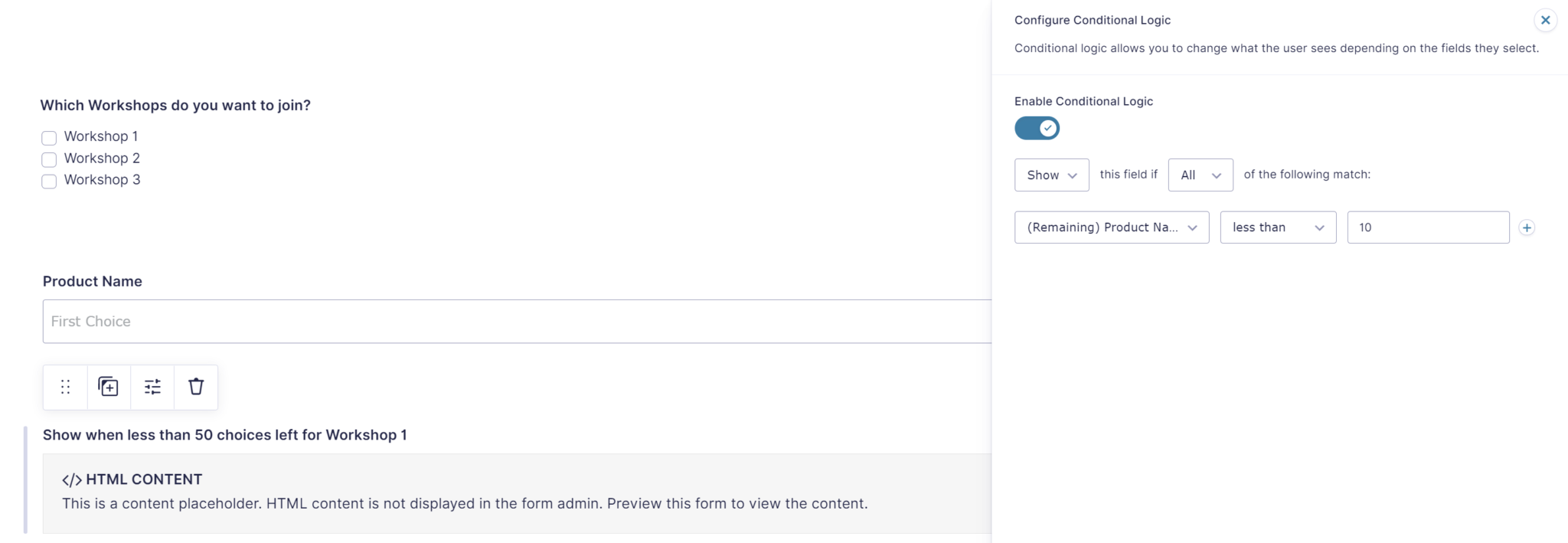Click the 'Show when less than 50 choices' label

pyautogui.click(x=224, y=435)
